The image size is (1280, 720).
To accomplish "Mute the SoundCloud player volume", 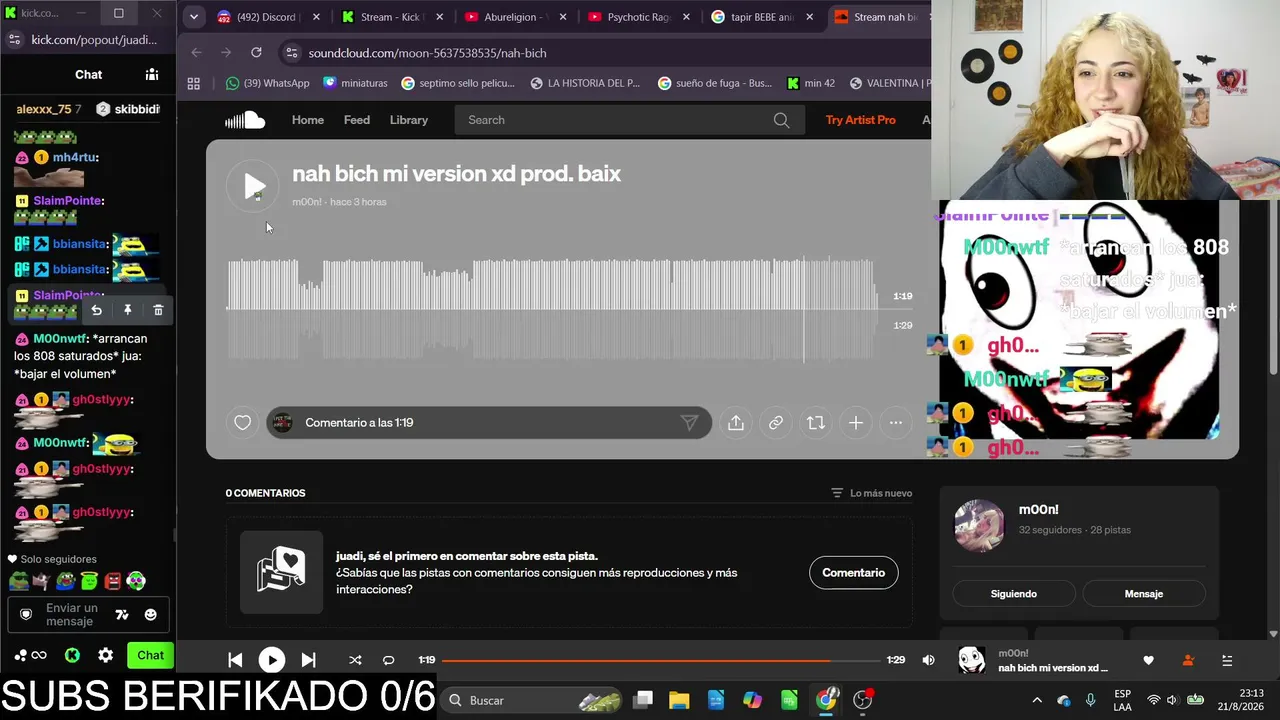I will pos(928,660).
